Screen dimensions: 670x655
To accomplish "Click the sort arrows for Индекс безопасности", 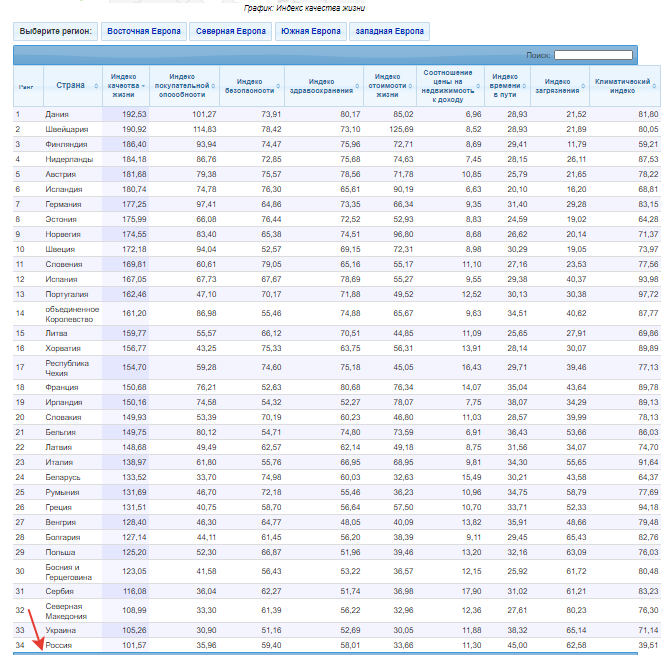I will (277, 86).
